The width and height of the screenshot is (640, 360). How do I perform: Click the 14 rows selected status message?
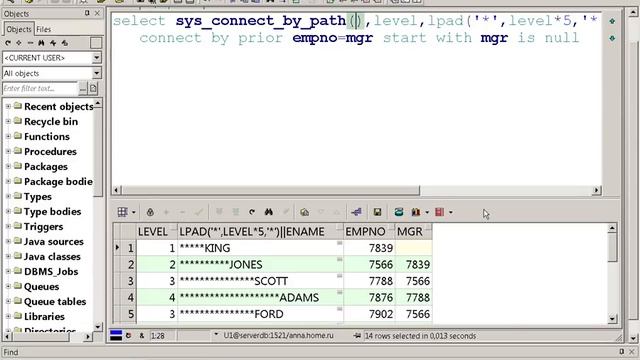coord(420,336)
